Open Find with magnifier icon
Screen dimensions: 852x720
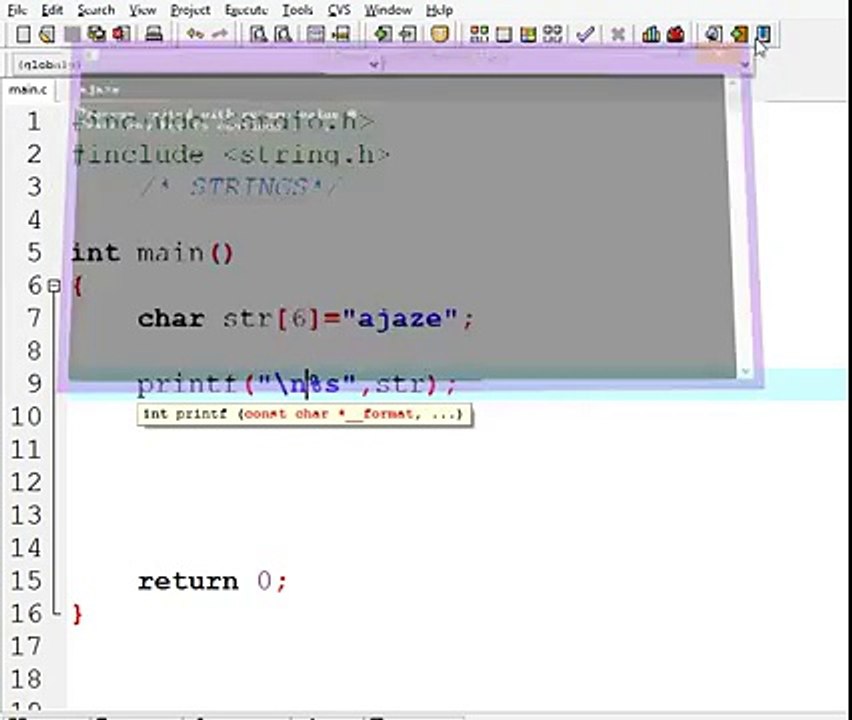(x=258, y=34)
